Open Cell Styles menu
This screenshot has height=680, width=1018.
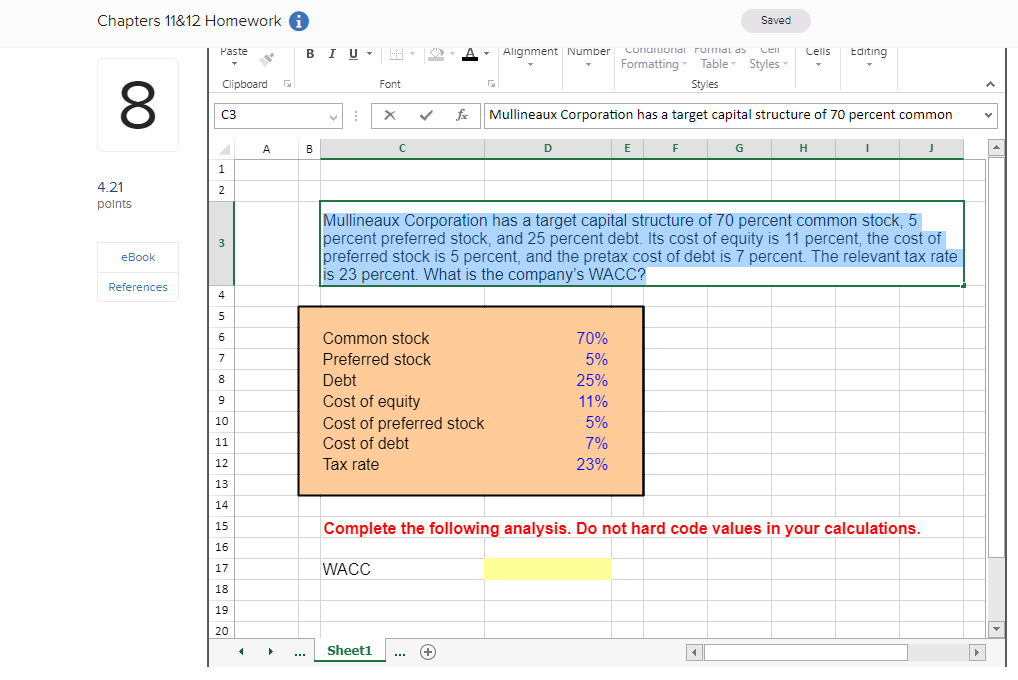coord(769,58)
